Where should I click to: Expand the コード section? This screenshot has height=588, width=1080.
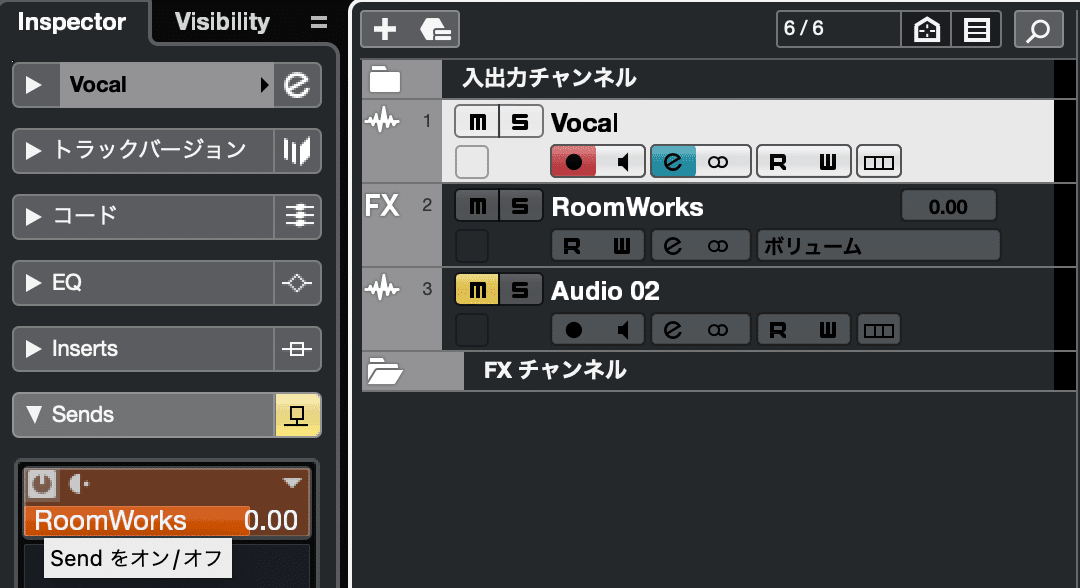pos(33,217)
